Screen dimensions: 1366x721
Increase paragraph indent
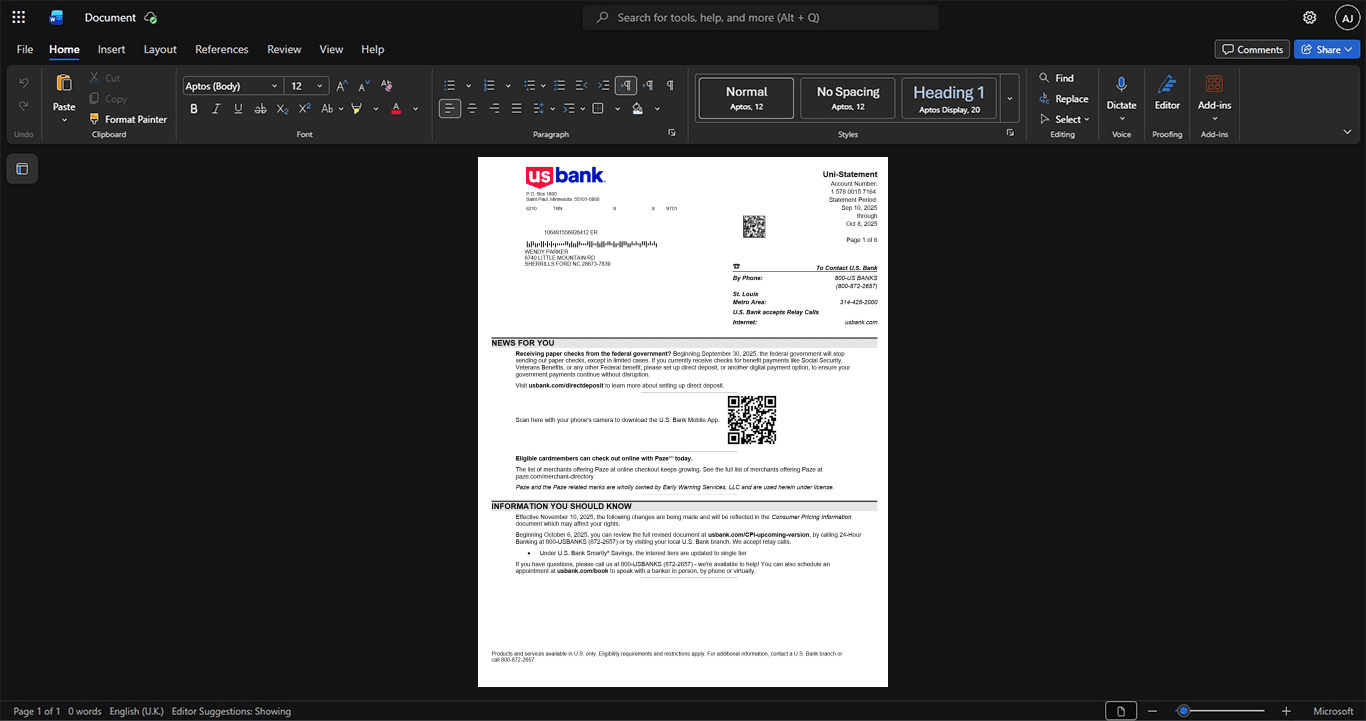coord(604,86)
